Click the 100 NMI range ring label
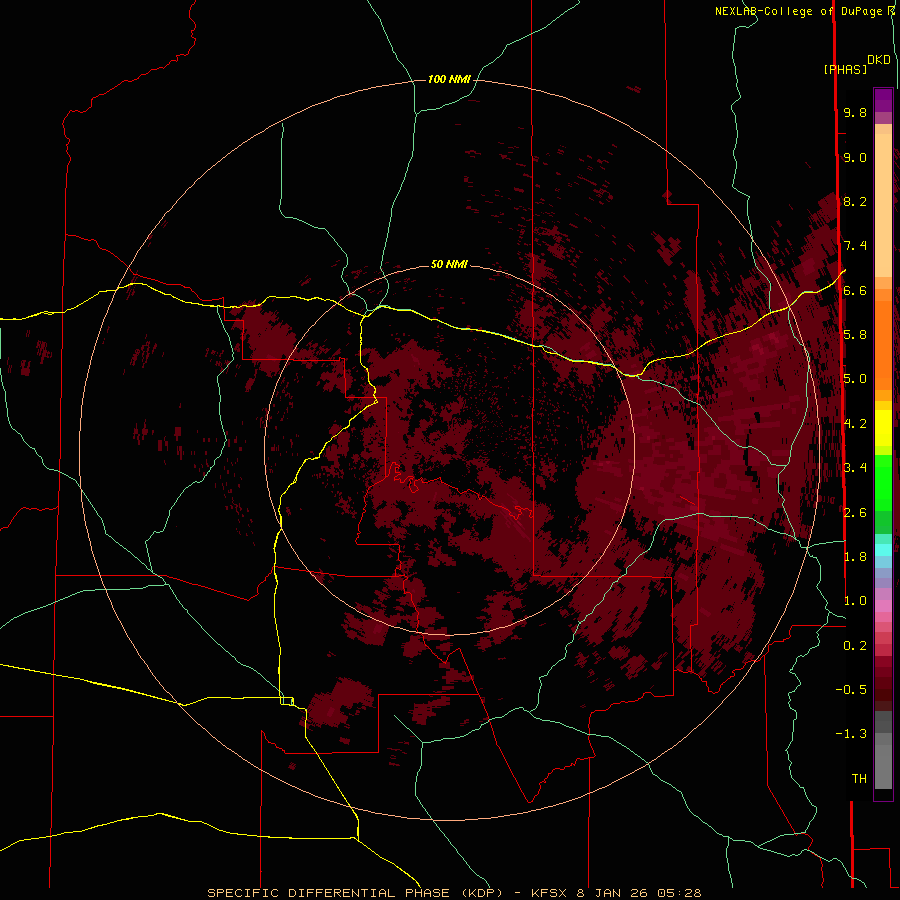Viewport: 900px width, 900px height. (449, 79)
